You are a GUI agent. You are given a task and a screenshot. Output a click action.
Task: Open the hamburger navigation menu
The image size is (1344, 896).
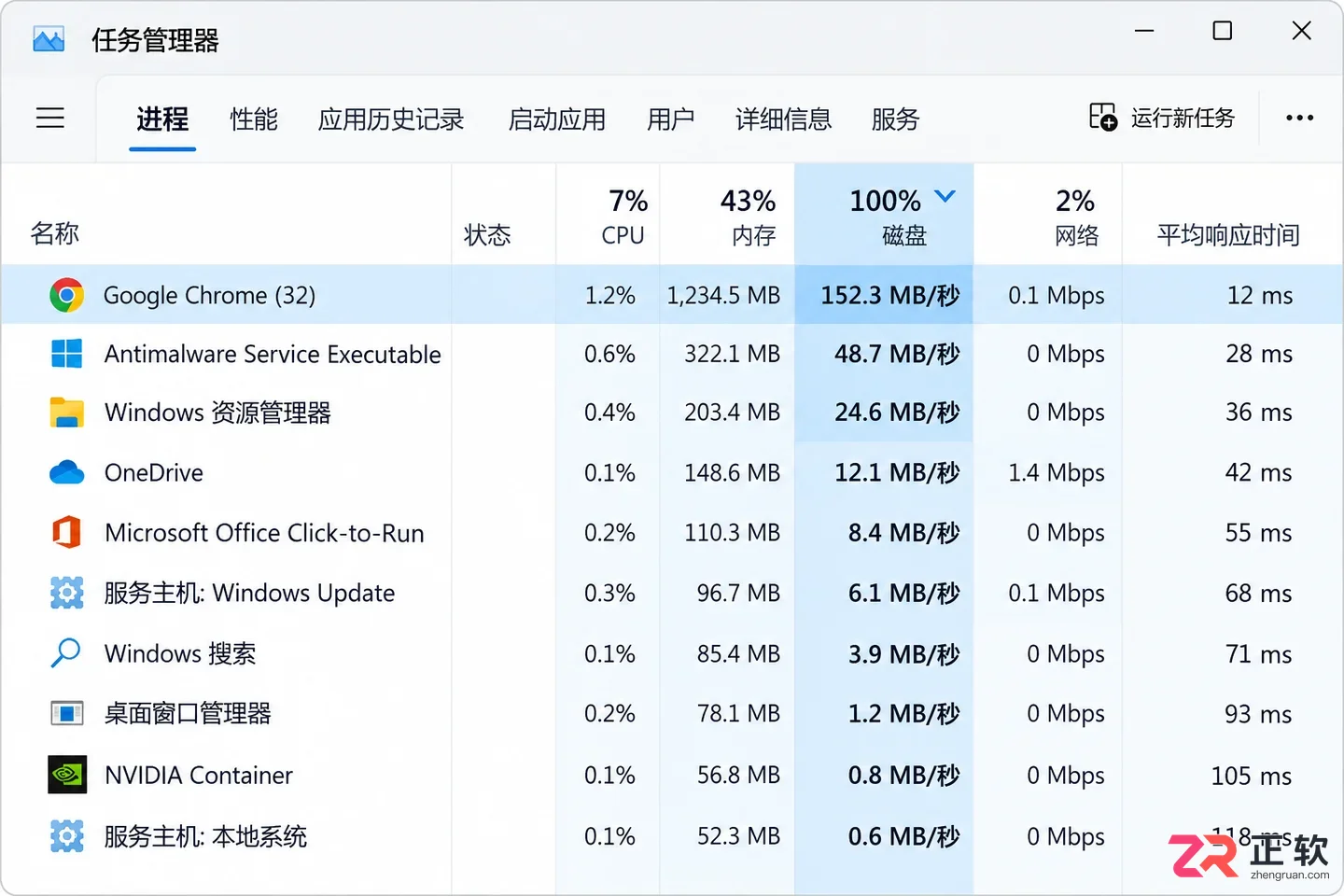pyautogui.click(x=50, y=118)
